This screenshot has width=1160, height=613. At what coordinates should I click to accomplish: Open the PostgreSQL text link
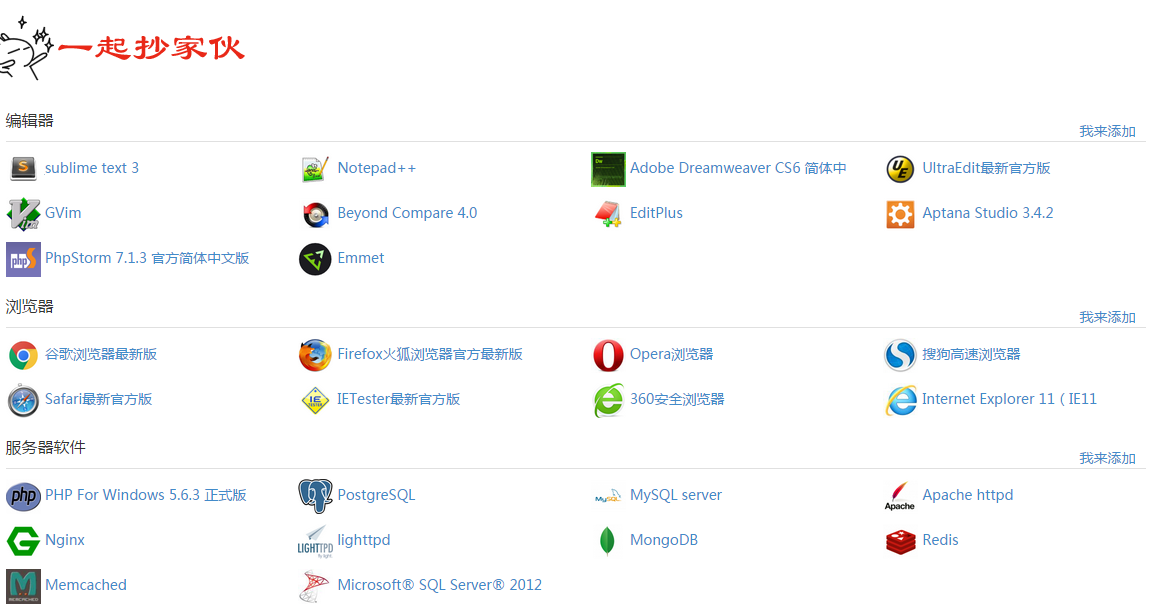coord(376,495)
